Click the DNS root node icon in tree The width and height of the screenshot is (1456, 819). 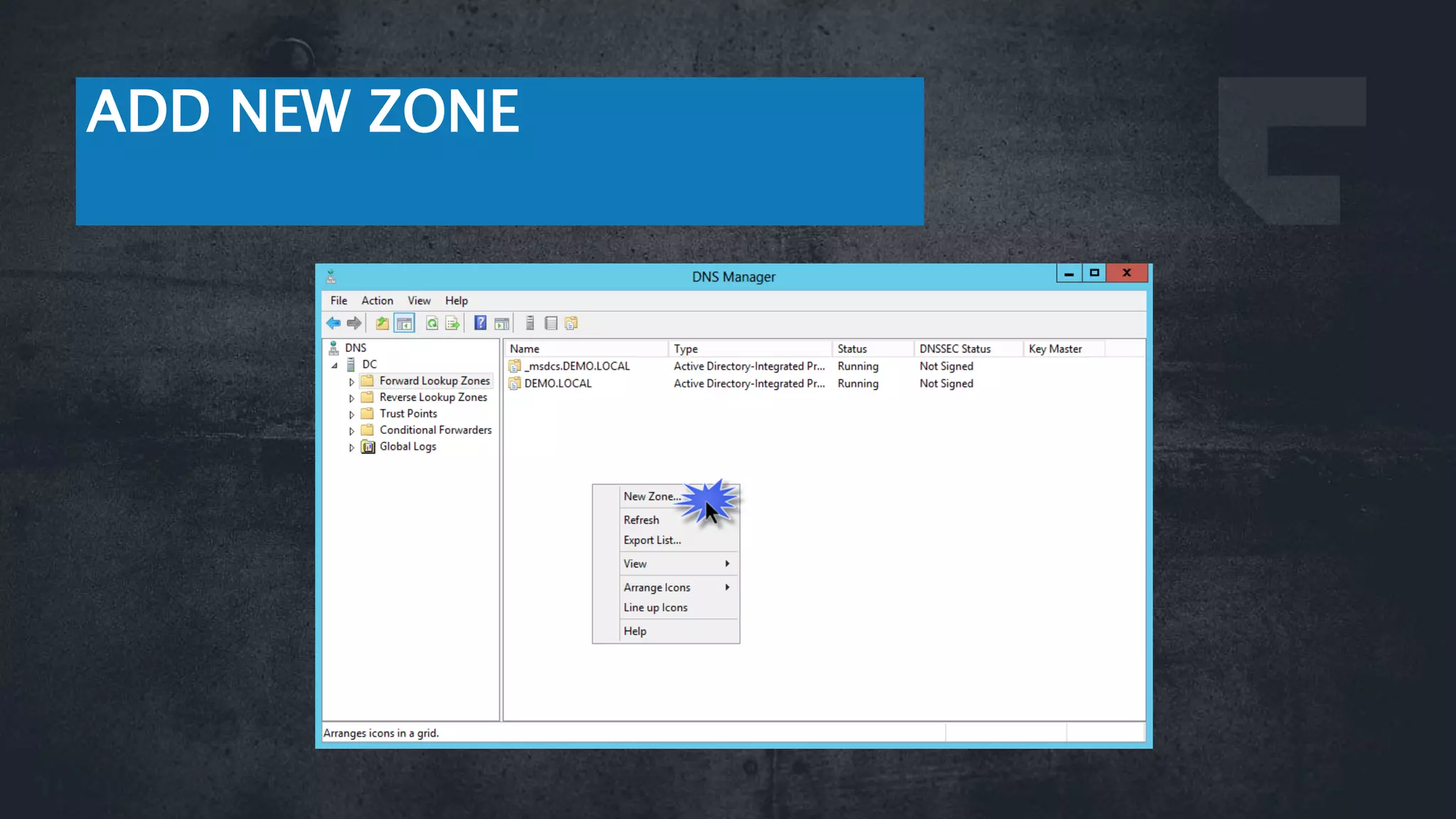coord(333,348)
